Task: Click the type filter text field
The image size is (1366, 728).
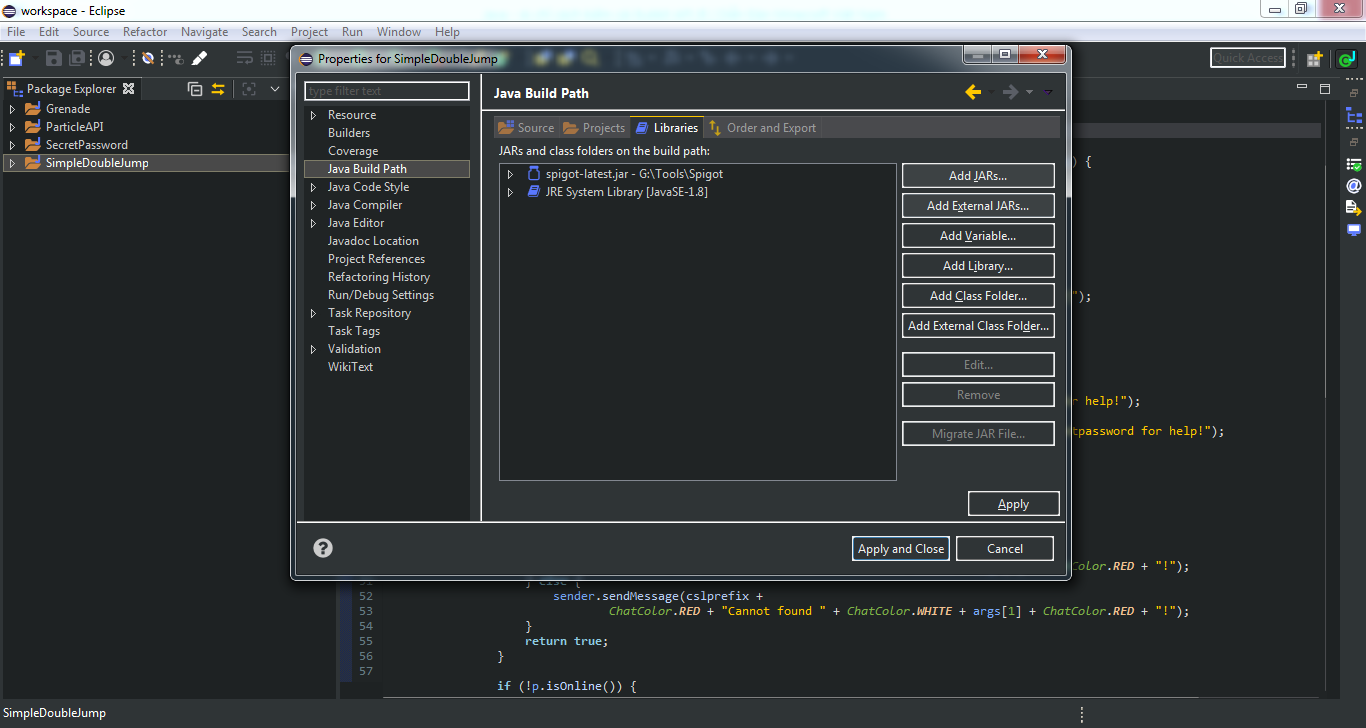Action: [x=386, y=91]
